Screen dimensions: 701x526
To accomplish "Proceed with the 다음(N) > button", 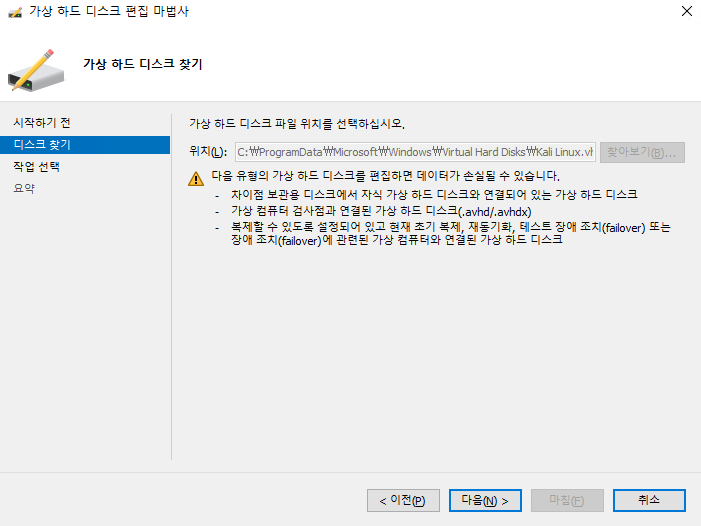I will click(485, 500).
